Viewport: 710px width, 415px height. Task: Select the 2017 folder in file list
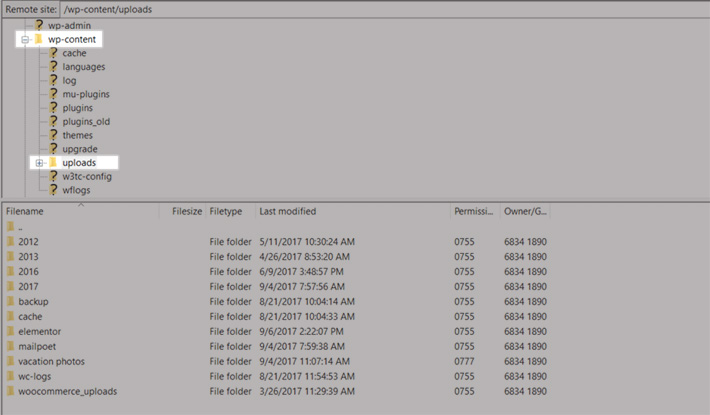[28, 286]
